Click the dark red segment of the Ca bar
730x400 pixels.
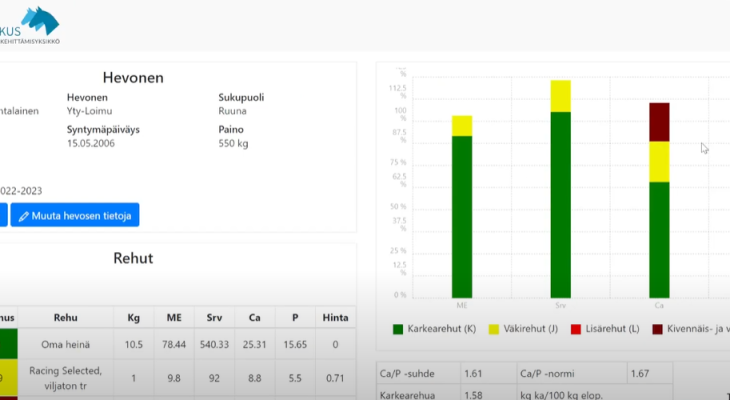(x=659, y=121)
